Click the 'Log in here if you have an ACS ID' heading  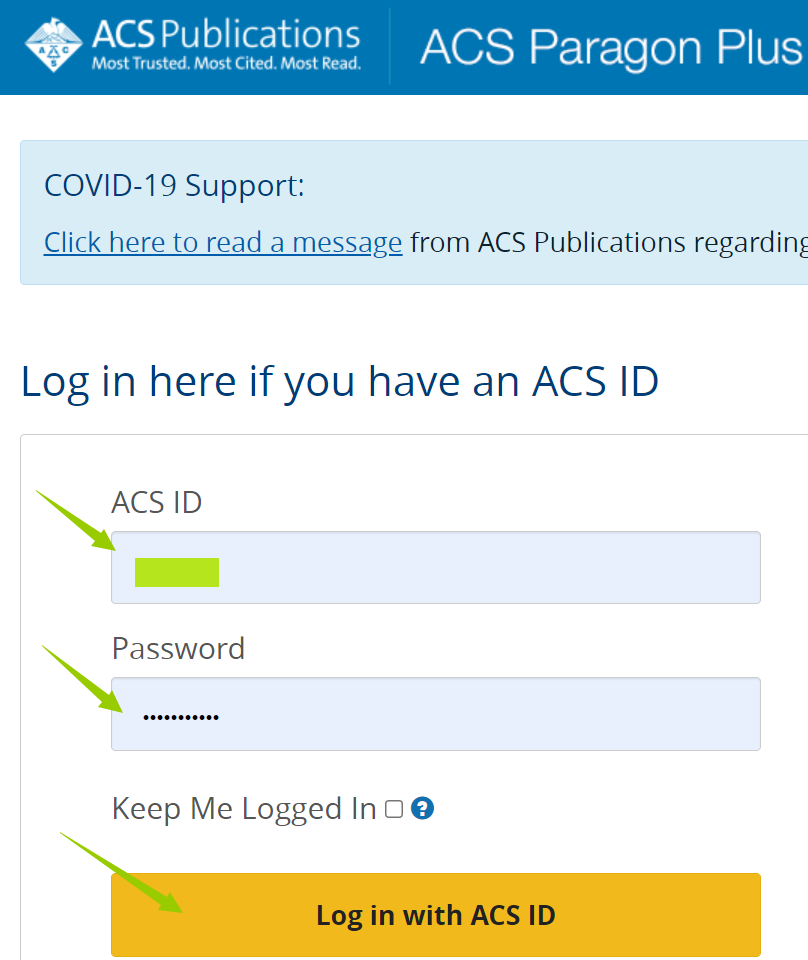[340, 381]
